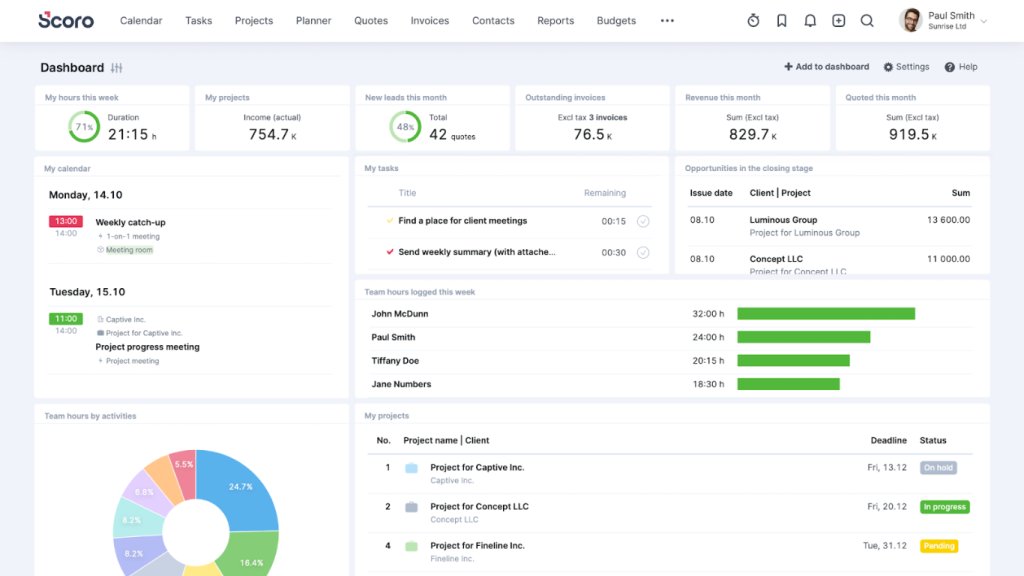Click the 'In progress' status badge
This screenshot has height=576, width=1024.
pos(944,507)
